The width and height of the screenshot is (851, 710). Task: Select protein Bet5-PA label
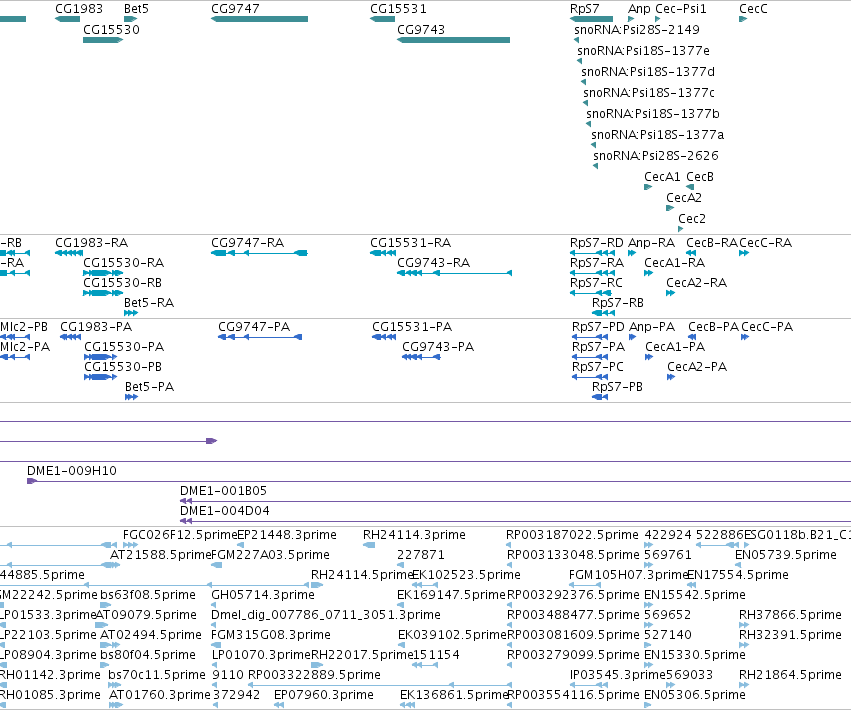[x=149, y=388]
